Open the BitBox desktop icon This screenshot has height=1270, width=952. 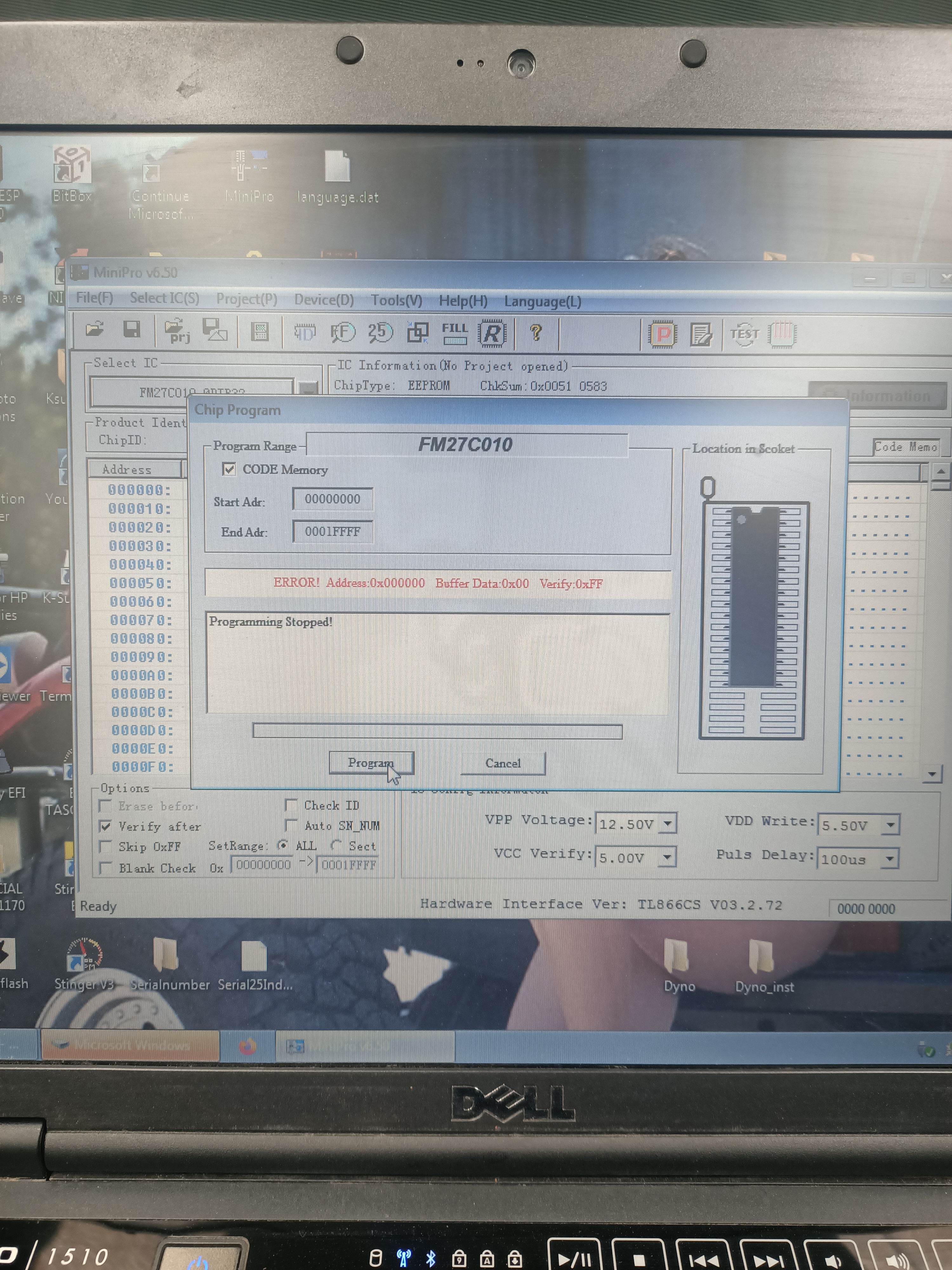click(x=72, y=174)
